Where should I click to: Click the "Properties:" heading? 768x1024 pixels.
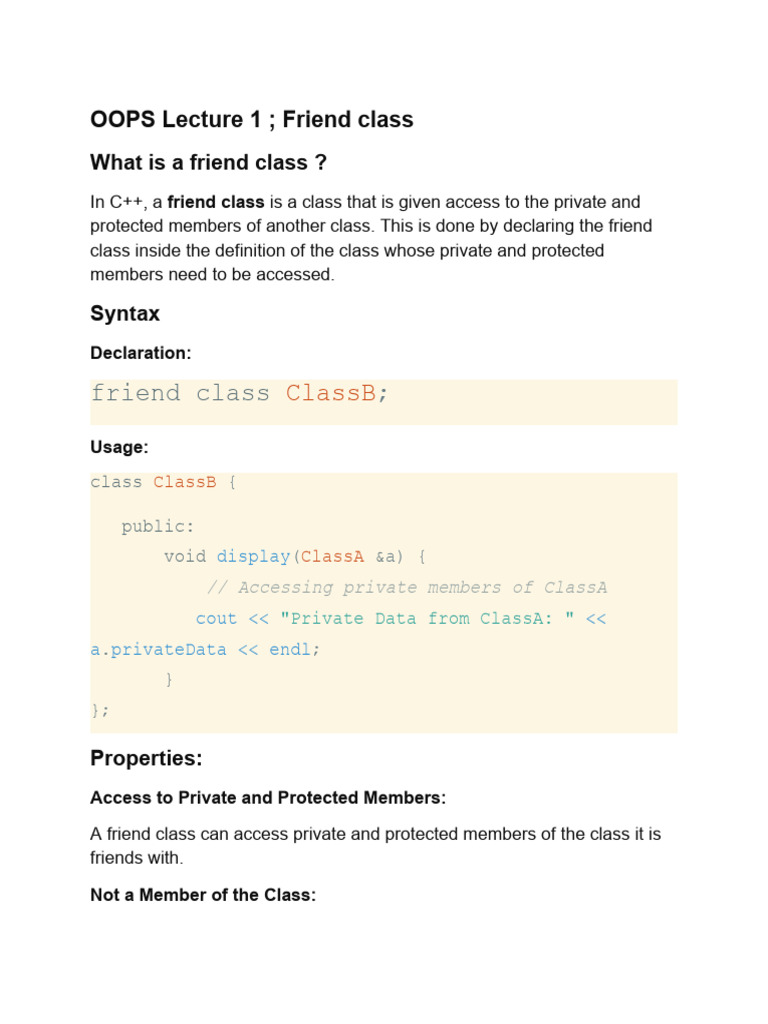146,759
